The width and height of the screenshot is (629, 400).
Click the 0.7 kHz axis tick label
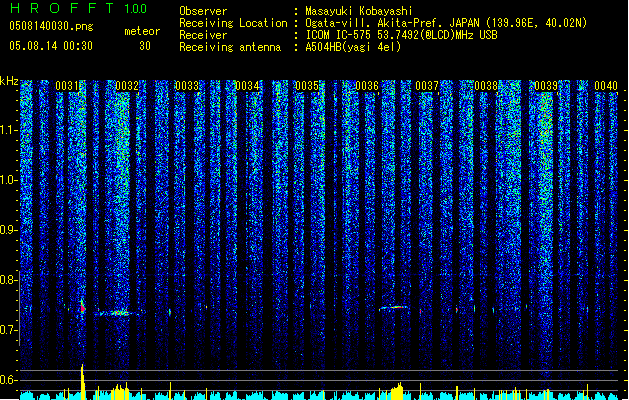pos(9,330)
